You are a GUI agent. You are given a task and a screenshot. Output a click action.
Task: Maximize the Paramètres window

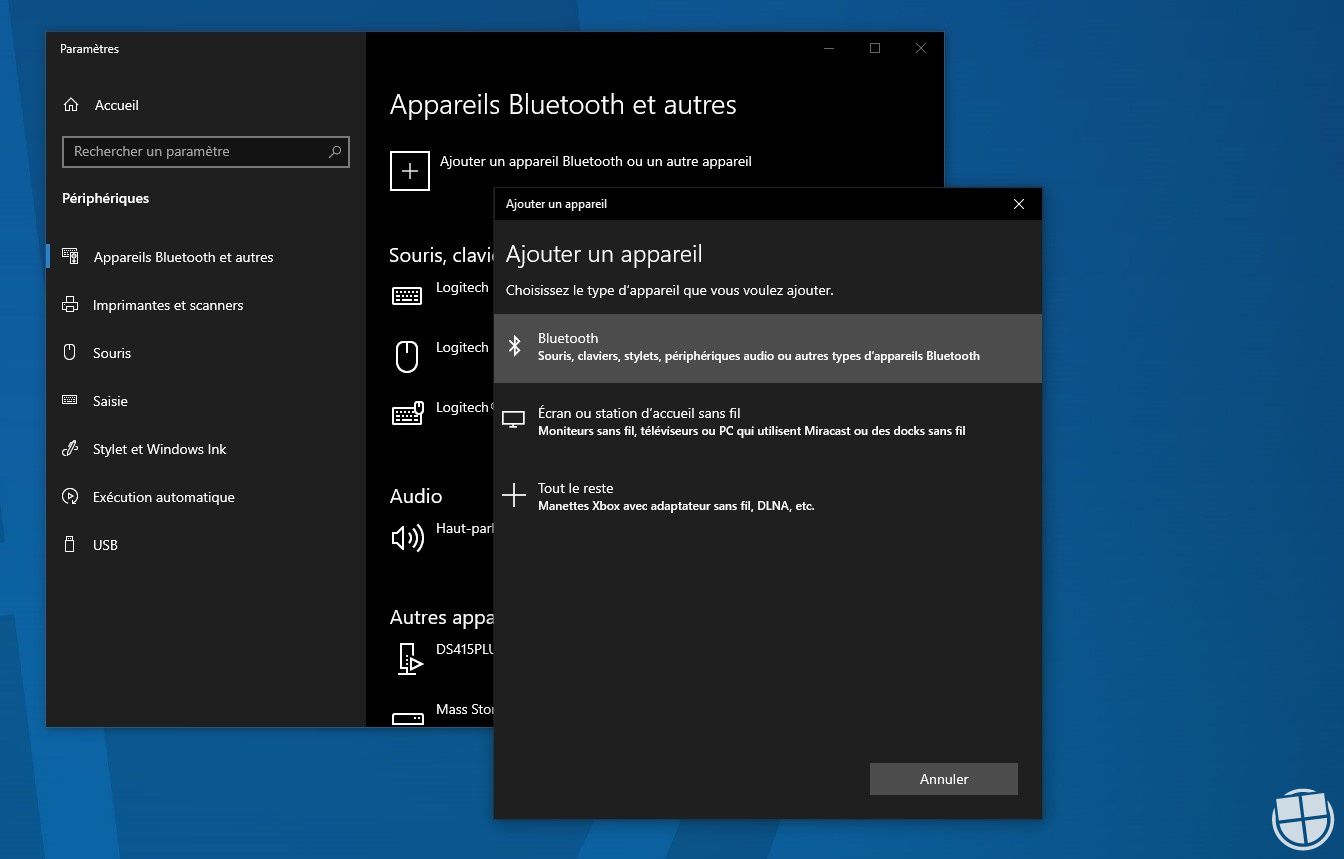(875, 48)
